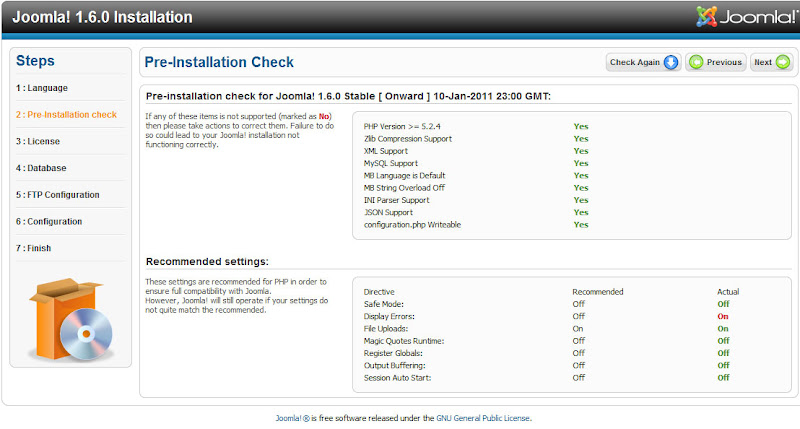
Task: Click the Check Again button label
Action: point(635,62)
